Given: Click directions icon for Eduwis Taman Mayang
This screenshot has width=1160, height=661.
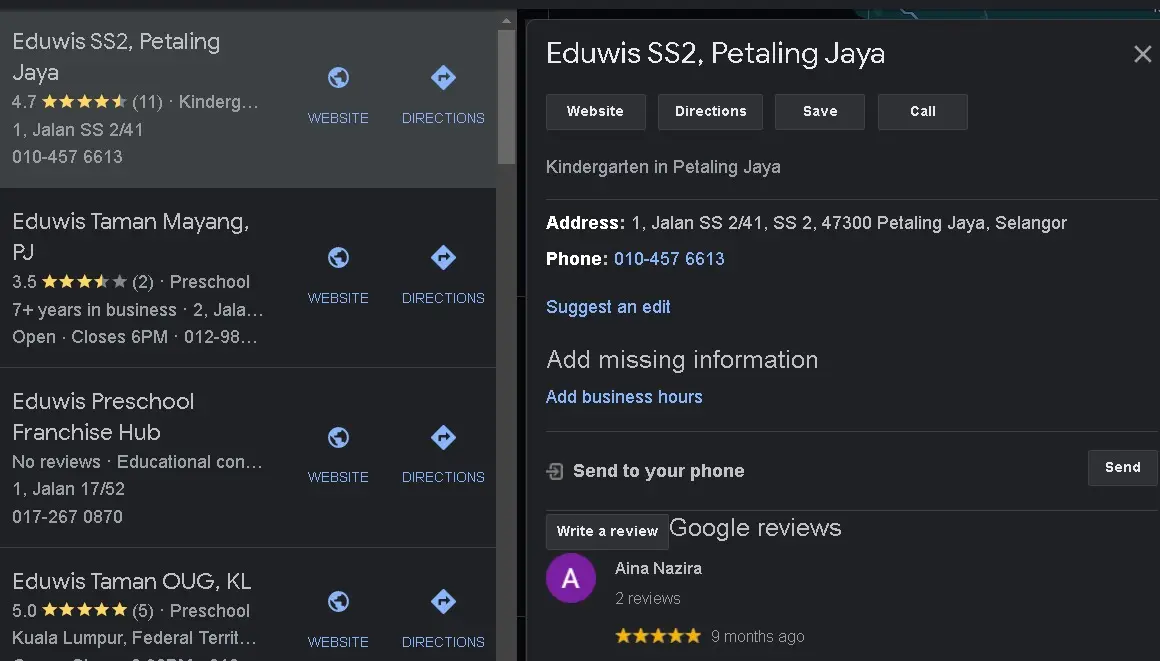Looking at the screenshot, I should [x=443, y=258].
